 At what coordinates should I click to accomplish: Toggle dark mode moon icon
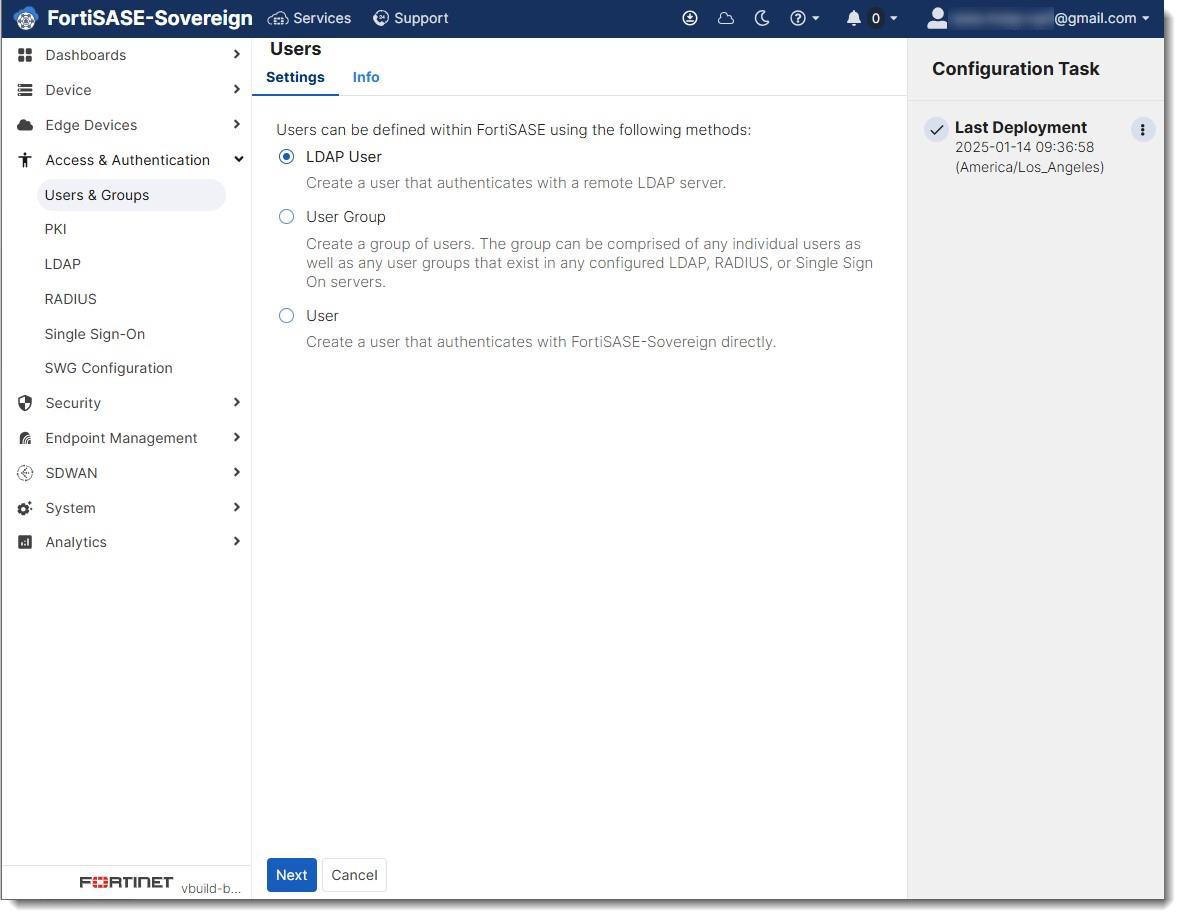pos(763,18)
